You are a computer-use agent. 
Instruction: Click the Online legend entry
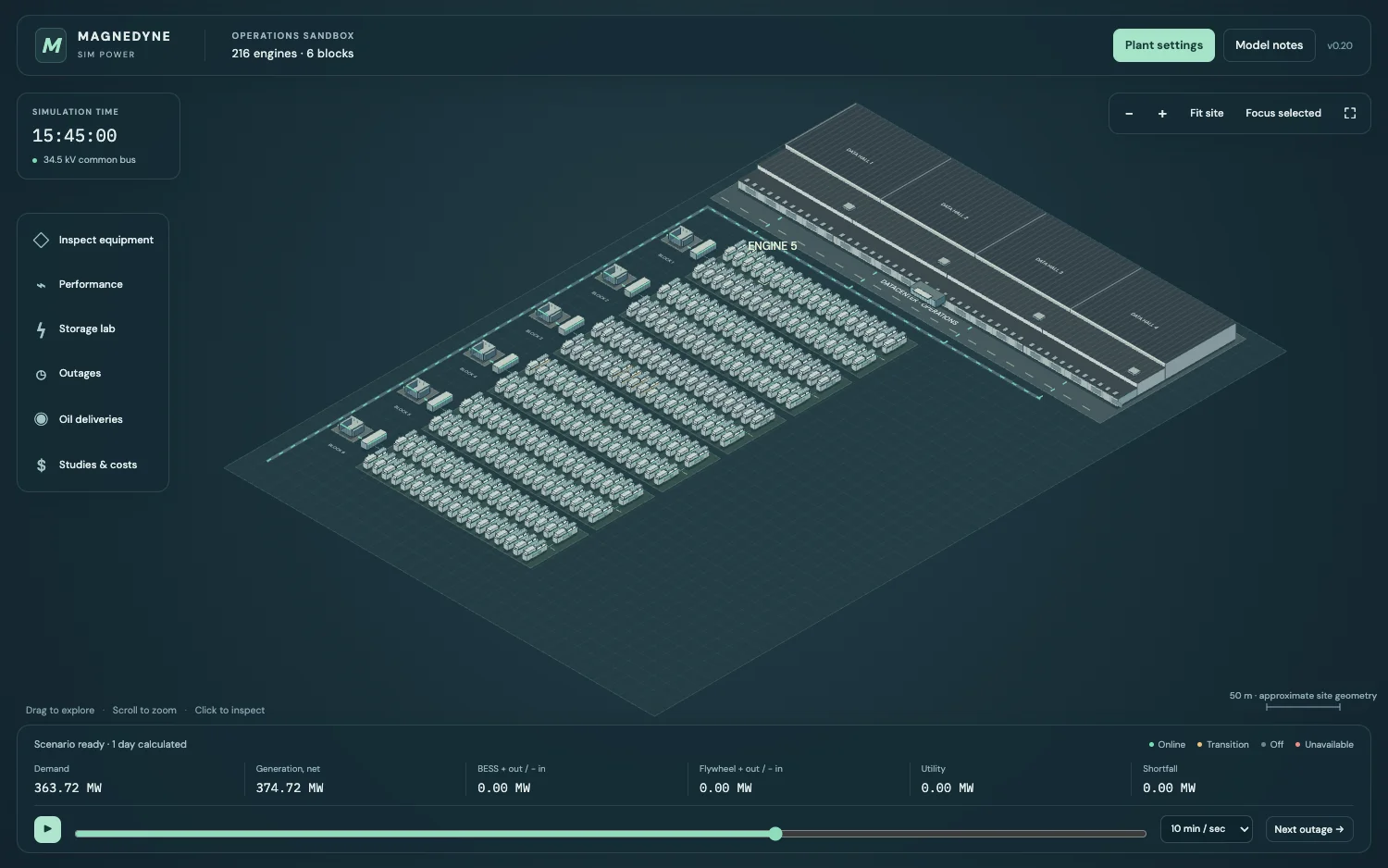1167,745
